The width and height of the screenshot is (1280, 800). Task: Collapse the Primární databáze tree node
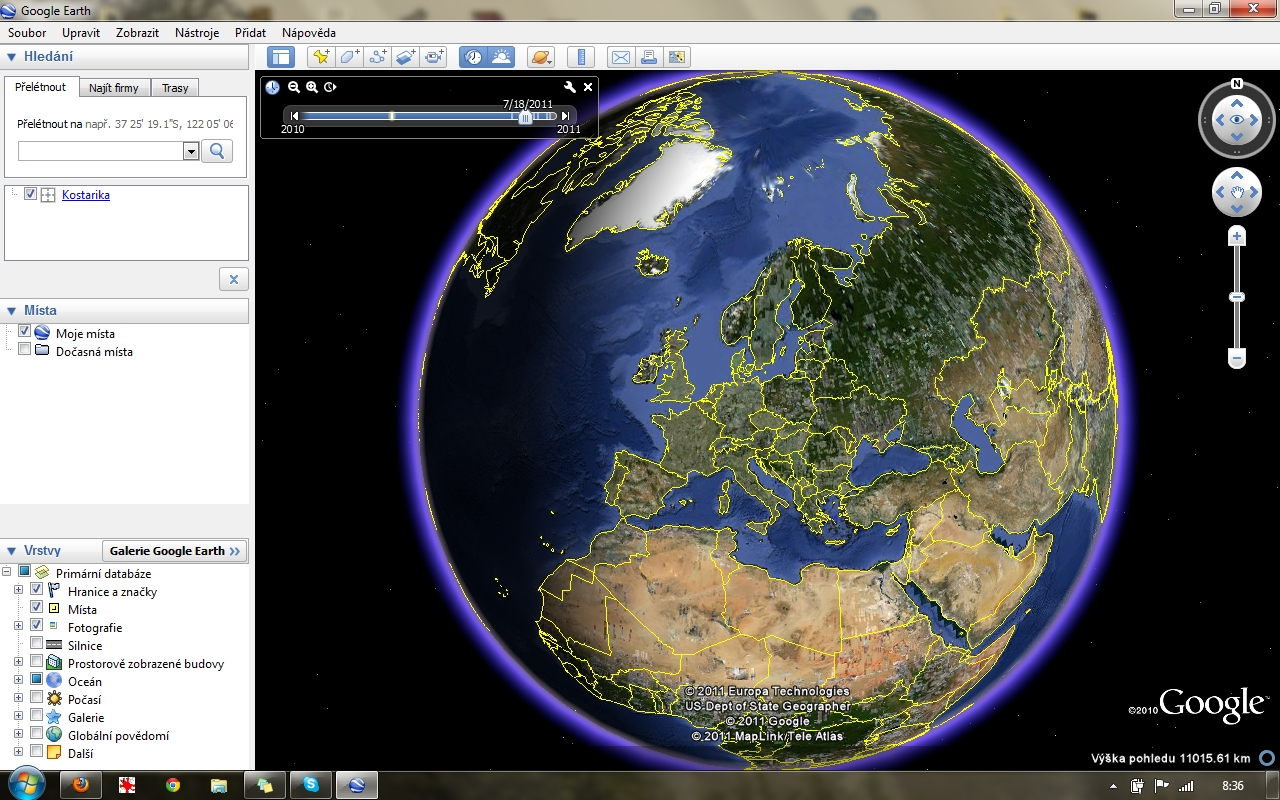[7, 573]
